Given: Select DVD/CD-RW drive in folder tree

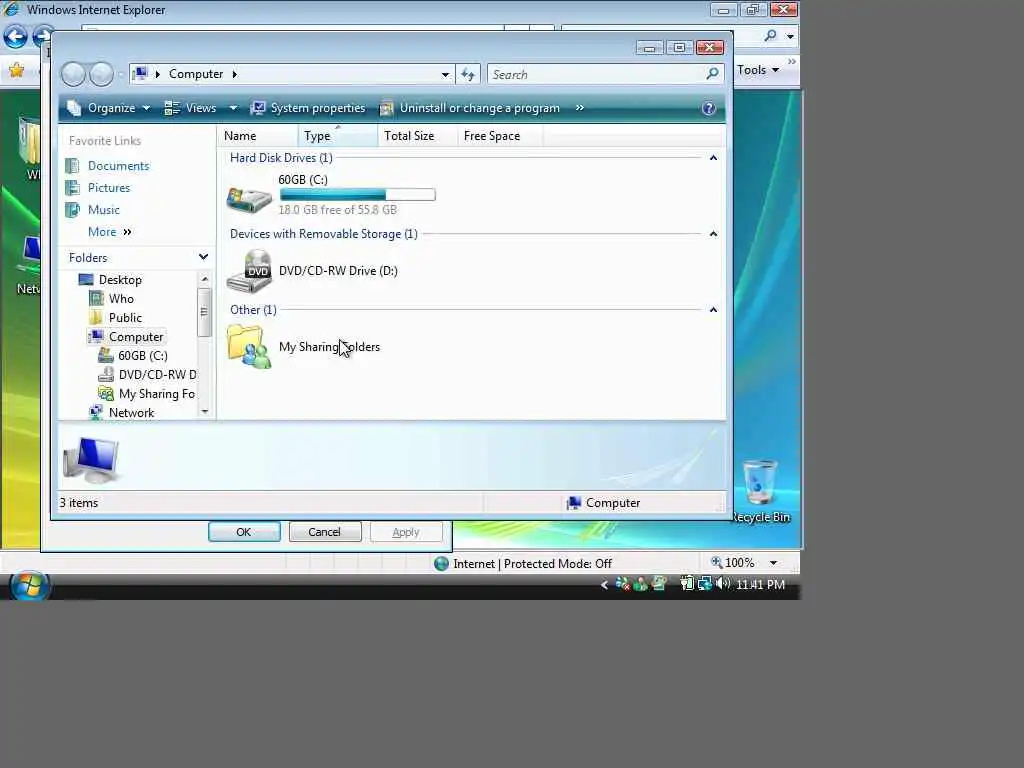Looking at the screenshot, I should coord(157,375).
